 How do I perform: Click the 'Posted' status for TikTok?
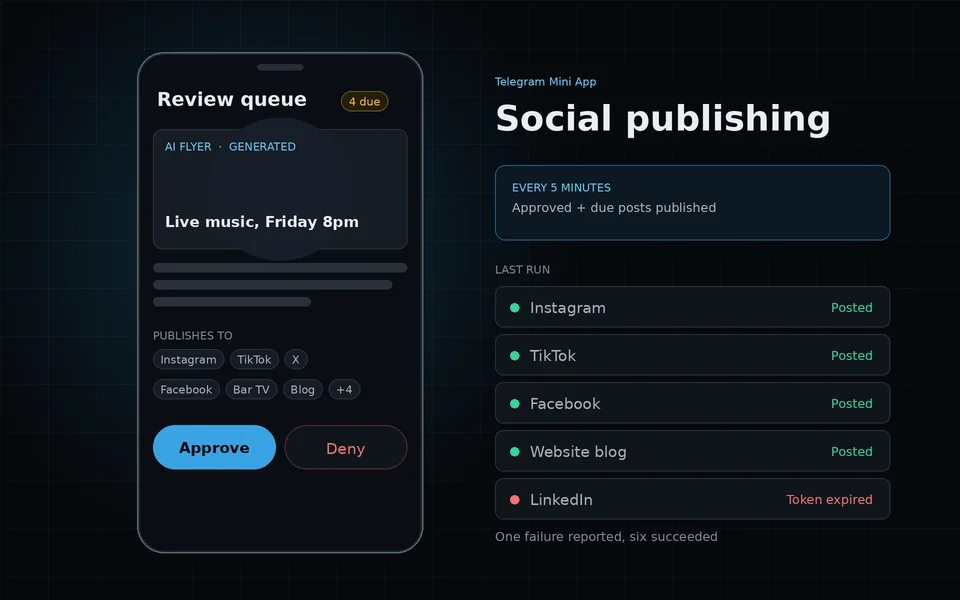point(852,356)
